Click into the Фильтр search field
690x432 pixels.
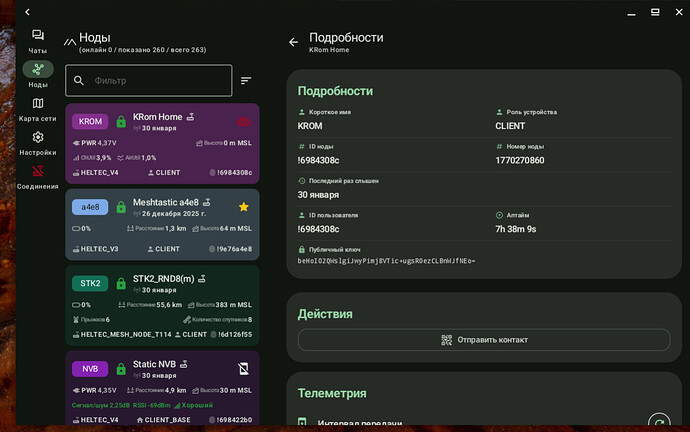click(150, 80)
